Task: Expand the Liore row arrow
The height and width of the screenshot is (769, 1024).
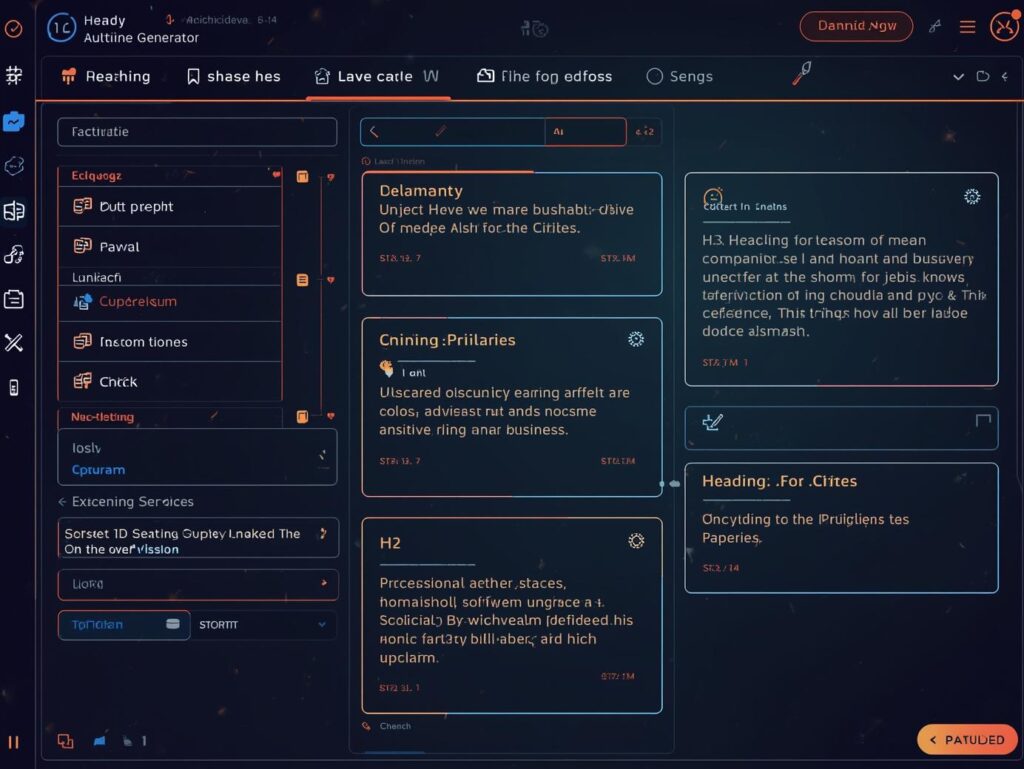Action: 323,583
